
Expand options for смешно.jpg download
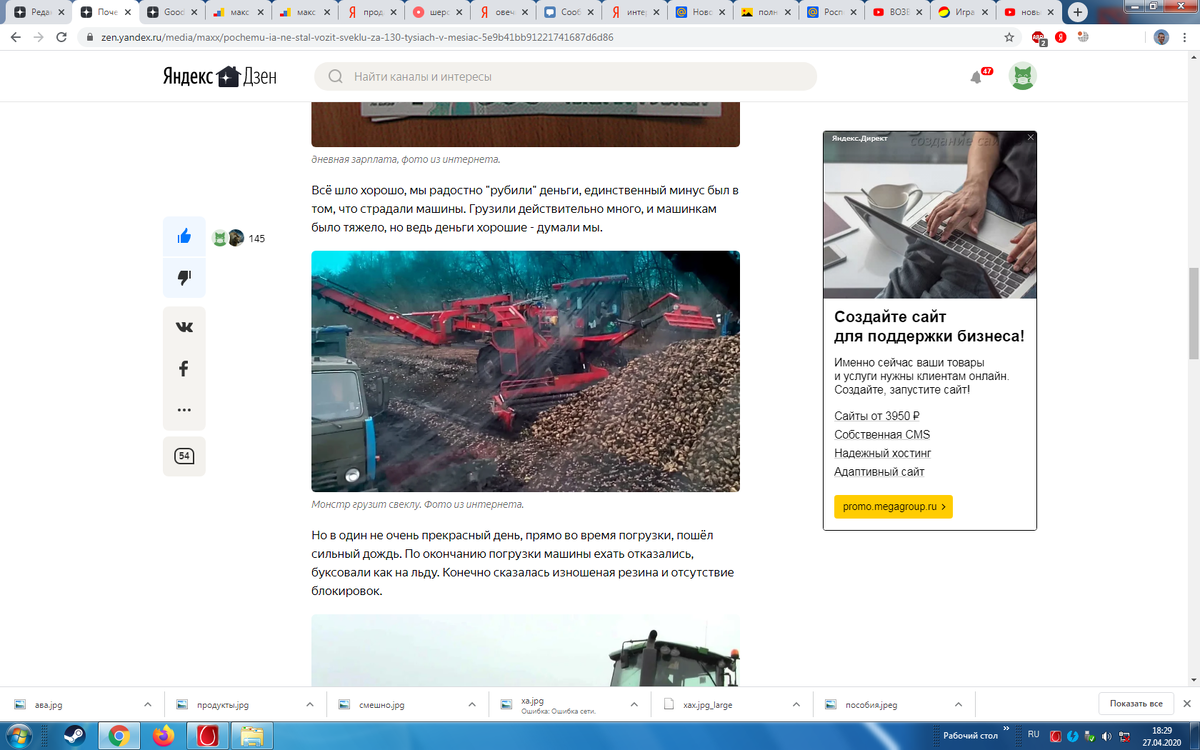[x=473, y=704]
